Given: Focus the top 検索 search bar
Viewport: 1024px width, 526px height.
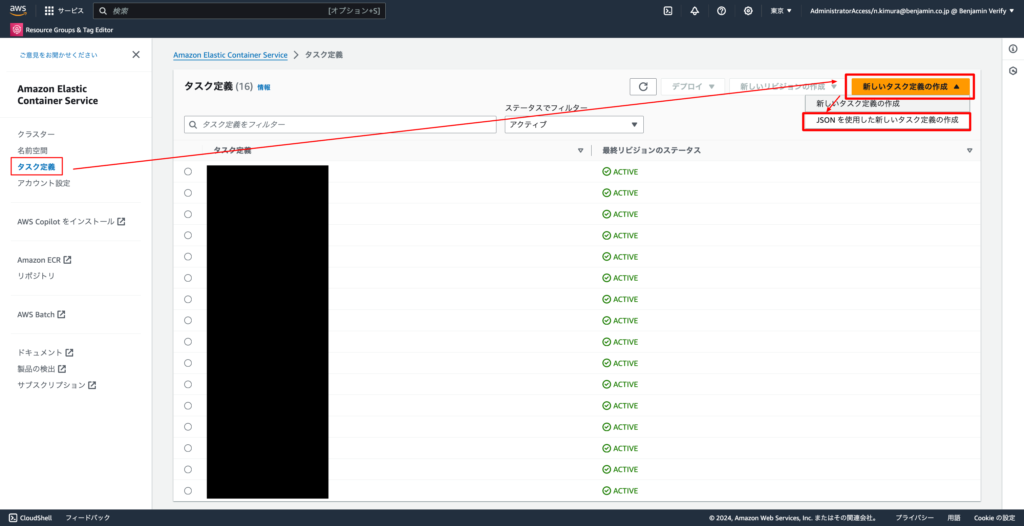Looking at the screenshot, I should (239, 11).
